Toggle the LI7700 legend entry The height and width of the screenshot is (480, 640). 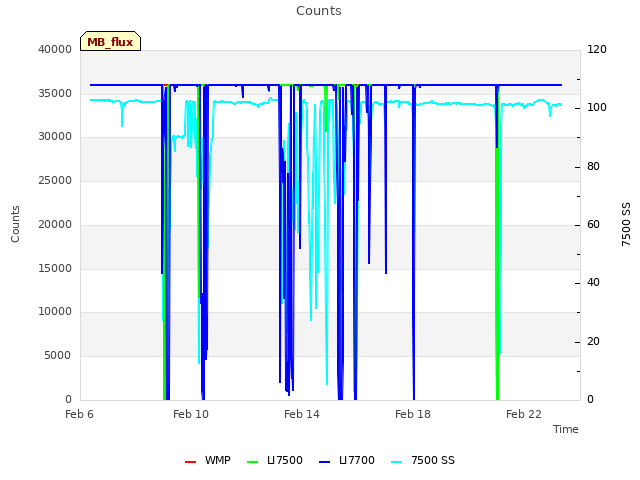point(347,460)
